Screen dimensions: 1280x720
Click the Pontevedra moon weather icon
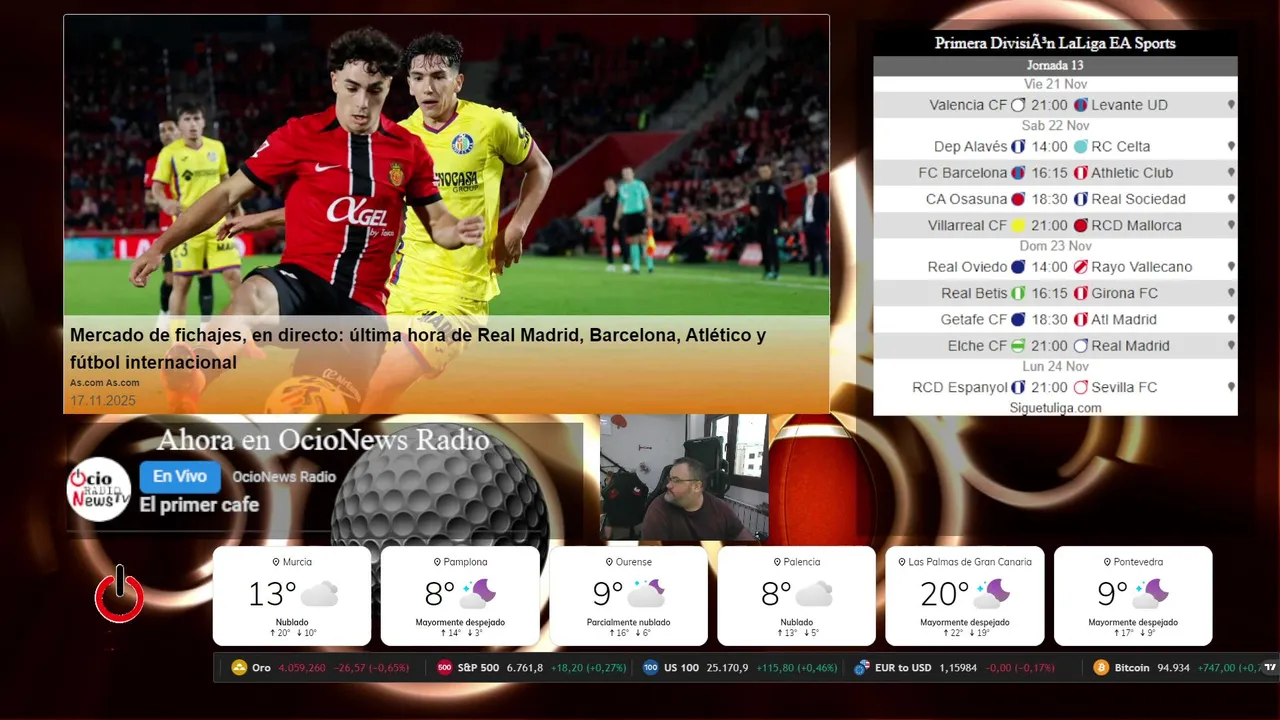point(1150,594)
